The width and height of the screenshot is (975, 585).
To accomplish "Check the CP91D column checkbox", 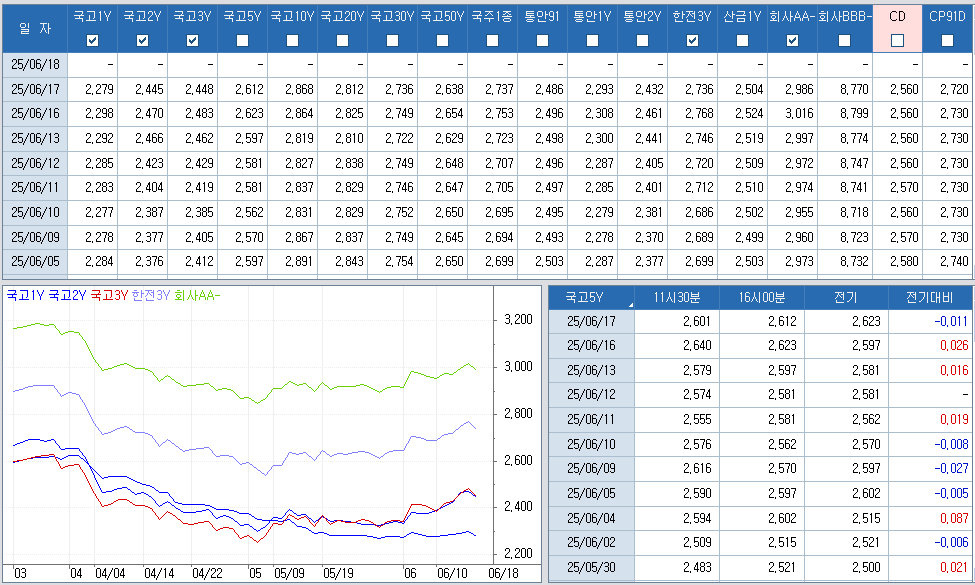I will [947, 40].
